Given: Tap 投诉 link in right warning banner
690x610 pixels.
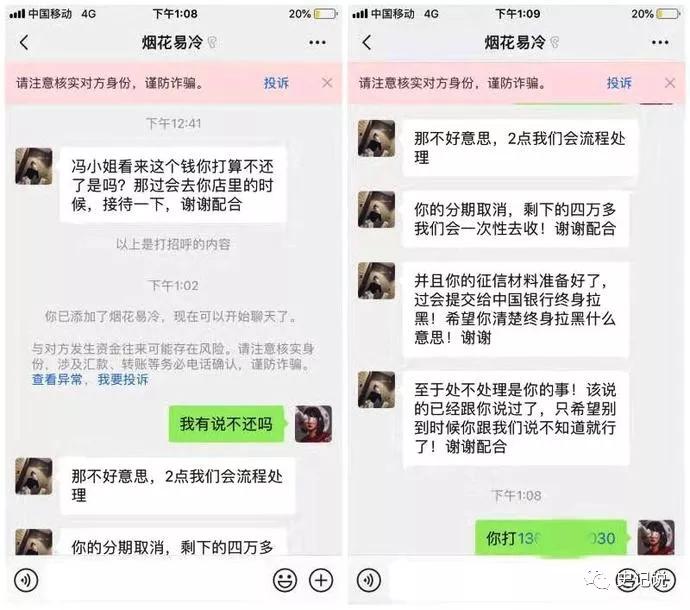Looking at the screenshot, I should coord(619,83).
